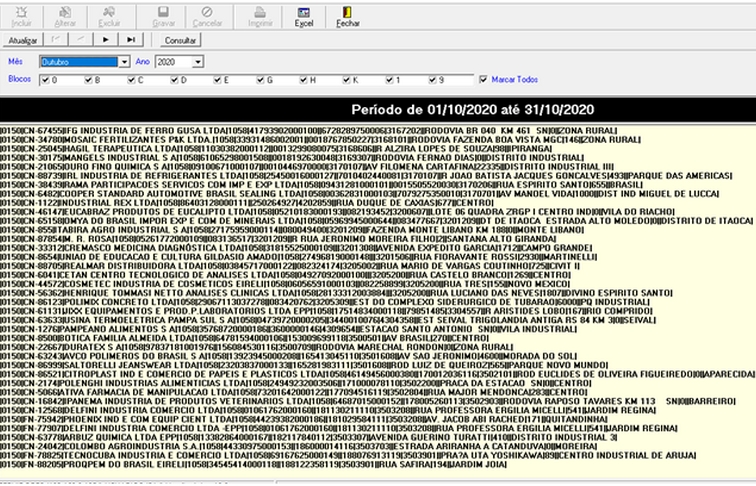Toggle the block E checkbox
Viewport: 756px width, 486px height.
[217, 80]
